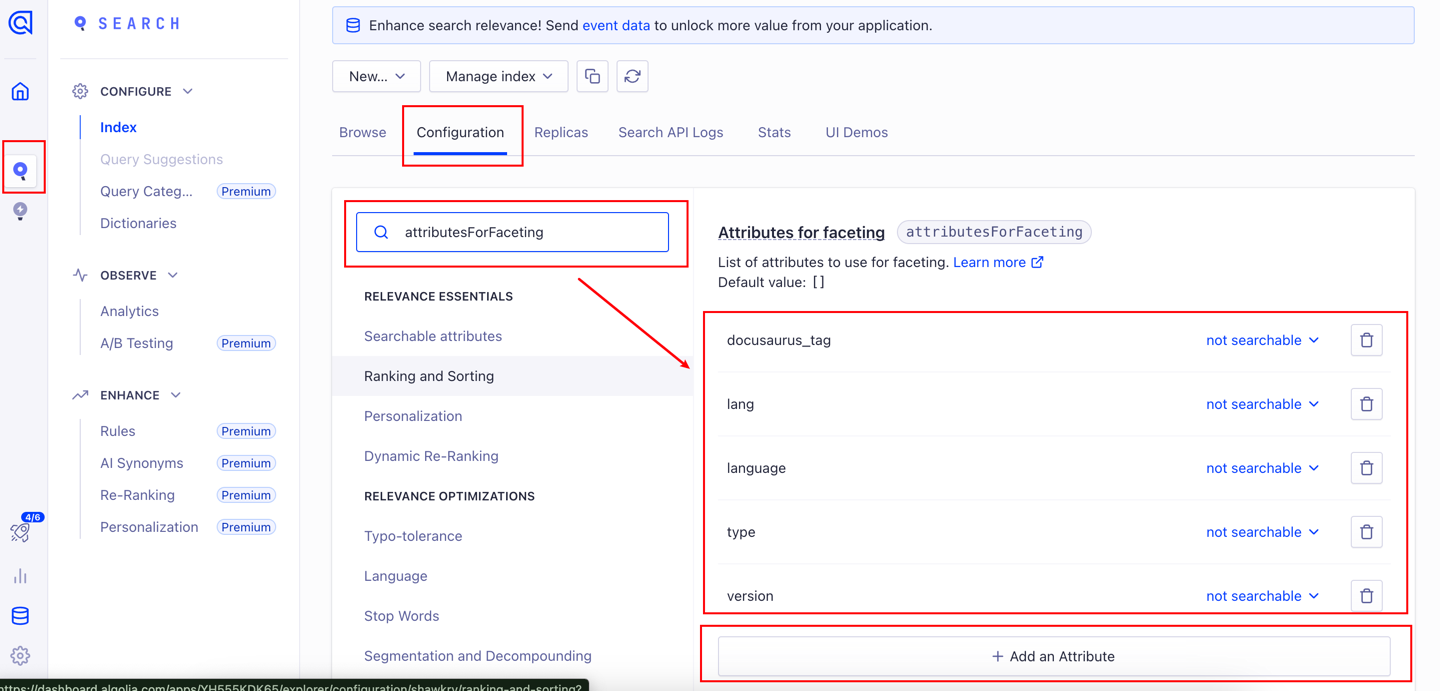
Task: Select the Search product pin icon
Action: click(20, 171)
